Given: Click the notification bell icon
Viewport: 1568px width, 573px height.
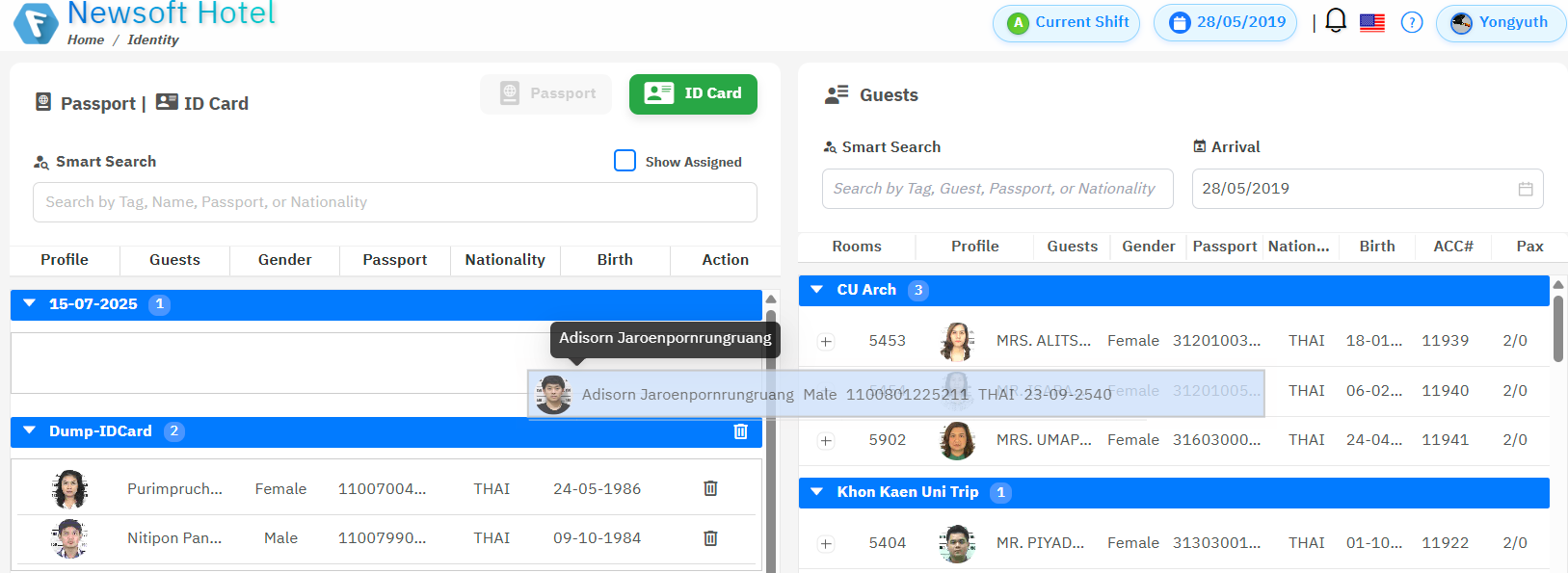Looking at the screenshot, I should click(1336, 21).
